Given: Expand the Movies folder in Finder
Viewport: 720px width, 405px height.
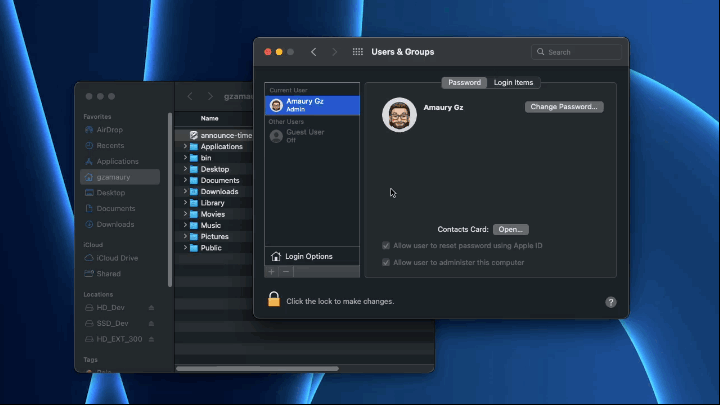Looking at the screenshot, I should (x=185, y=214).
